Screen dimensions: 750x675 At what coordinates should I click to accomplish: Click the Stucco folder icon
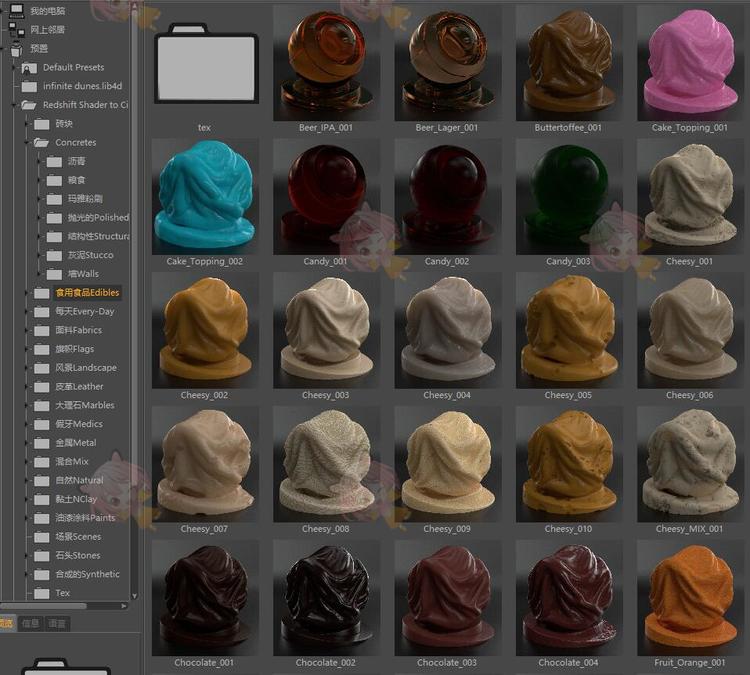tap(53, 255)
